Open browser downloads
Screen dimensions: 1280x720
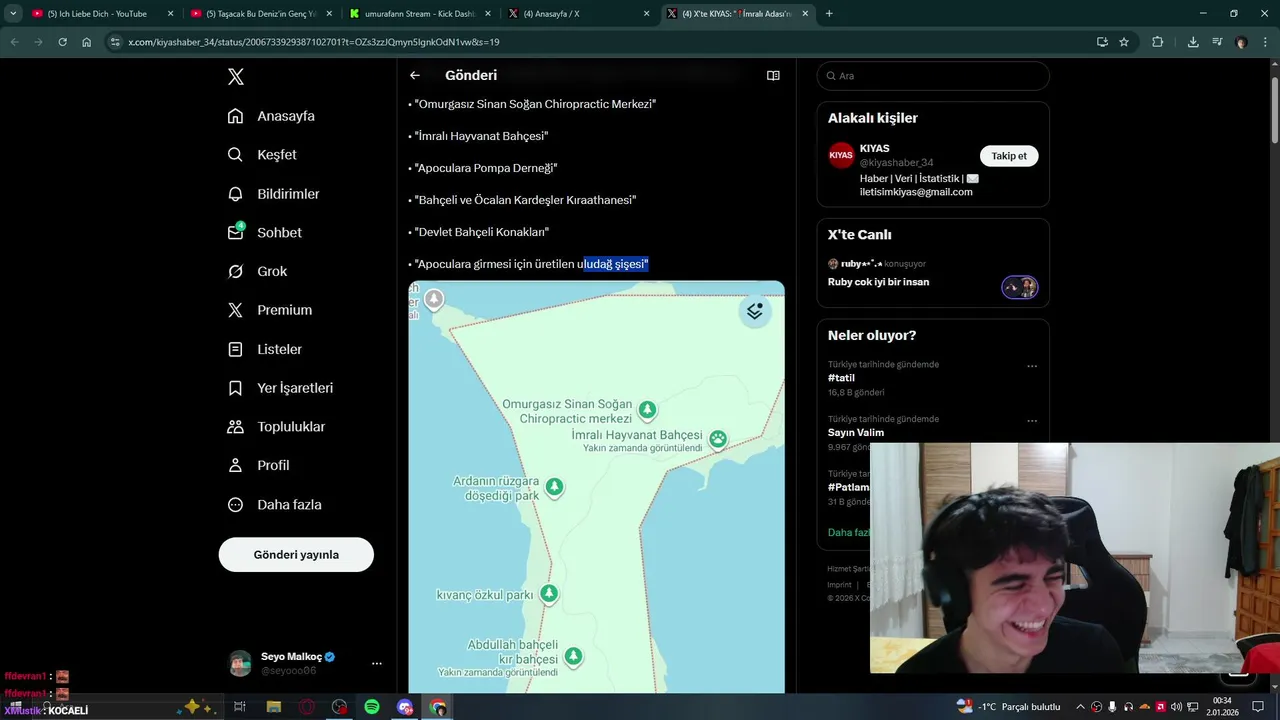1193,42
